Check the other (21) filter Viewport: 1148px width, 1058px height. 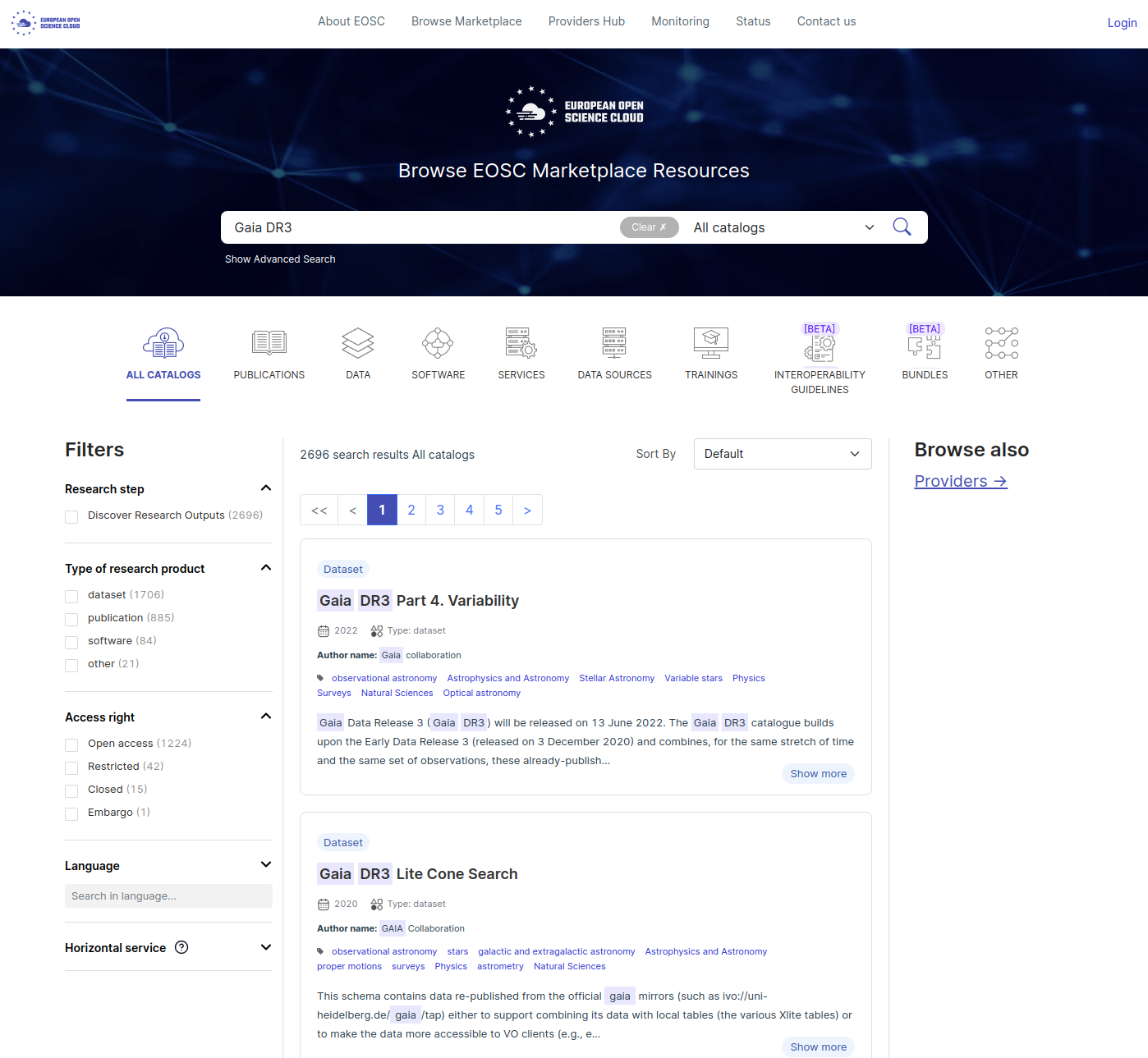click(71, 666)
